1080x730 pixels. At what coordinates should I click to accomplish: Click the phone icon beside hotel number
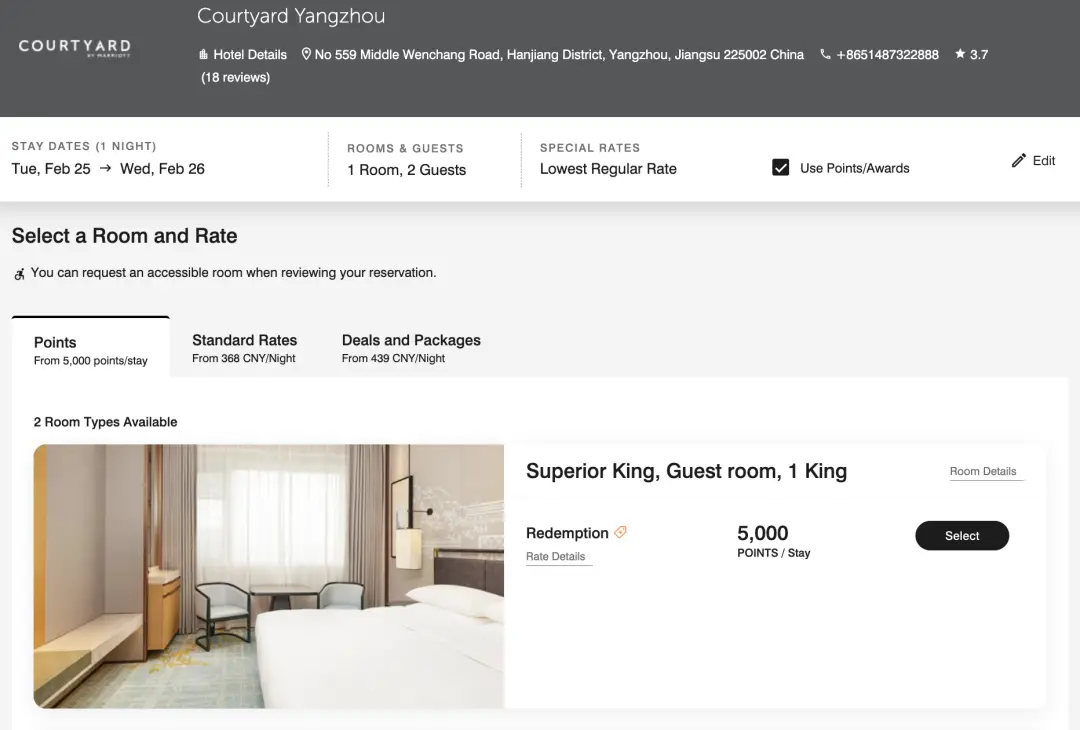pos(825,54)
